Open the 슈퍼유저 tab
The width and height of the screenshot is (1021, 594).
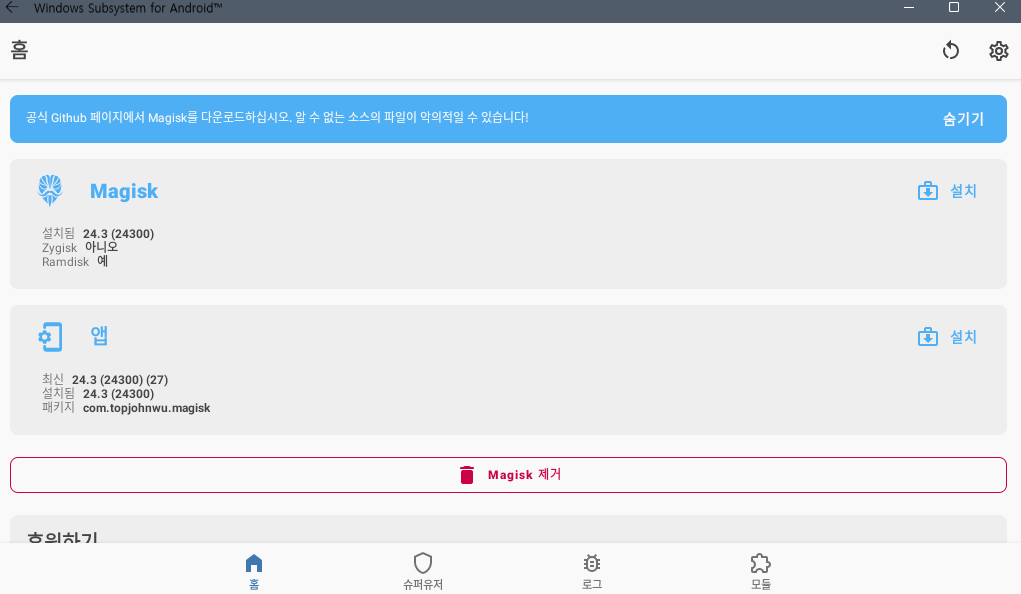(x=423, y=571)
